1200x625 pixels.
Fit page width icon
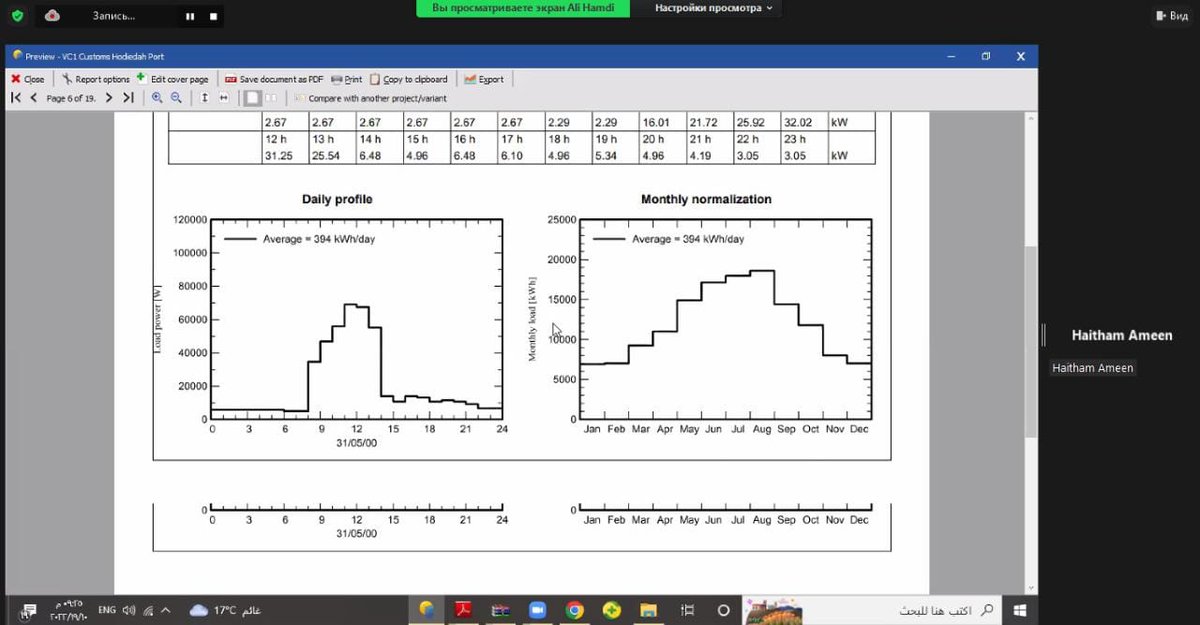tap(223, 98)
